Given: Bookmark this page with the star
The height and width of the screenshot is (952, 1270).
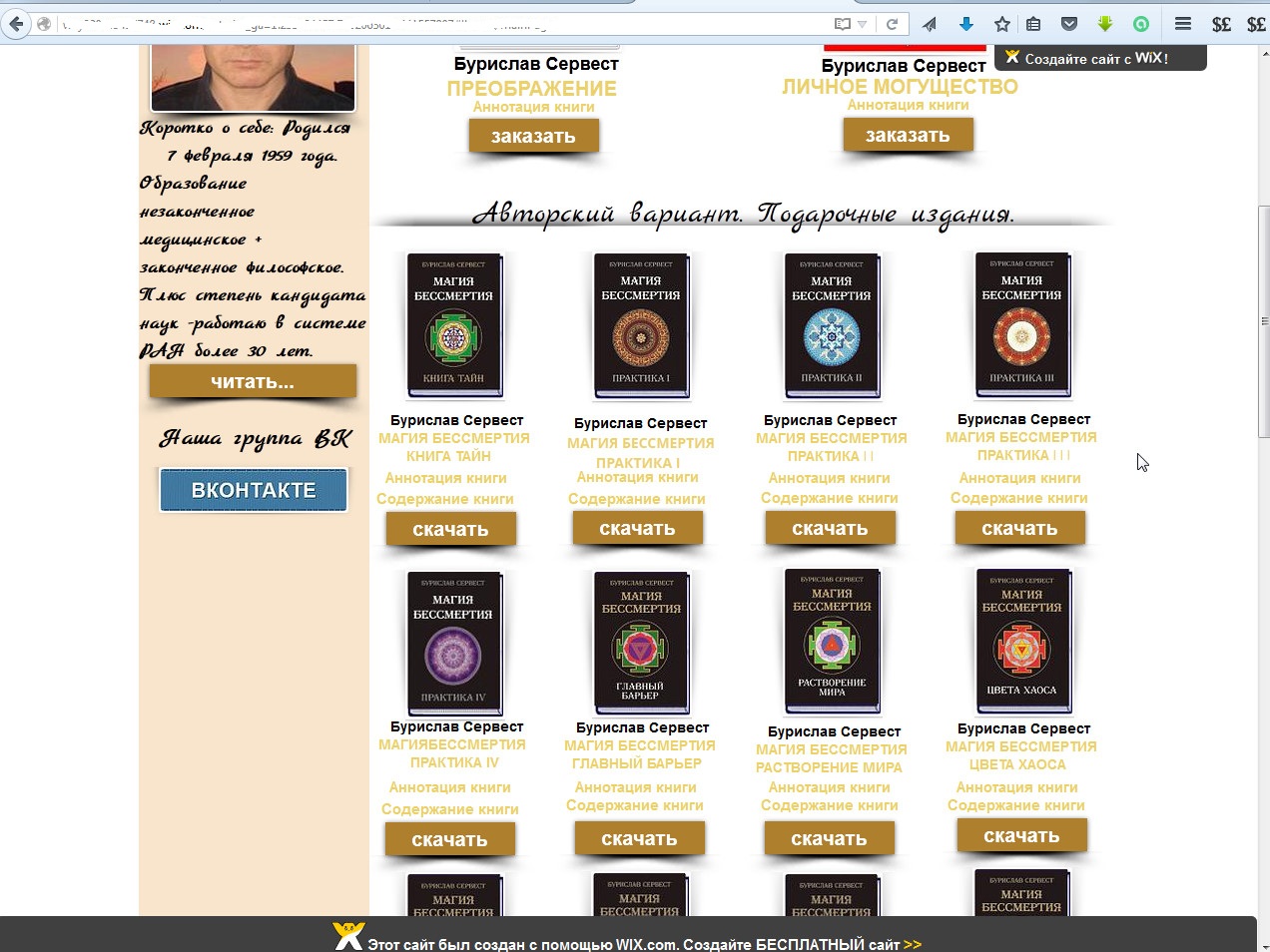Looking at the screenshot, I should click(x=1002, y=24).
